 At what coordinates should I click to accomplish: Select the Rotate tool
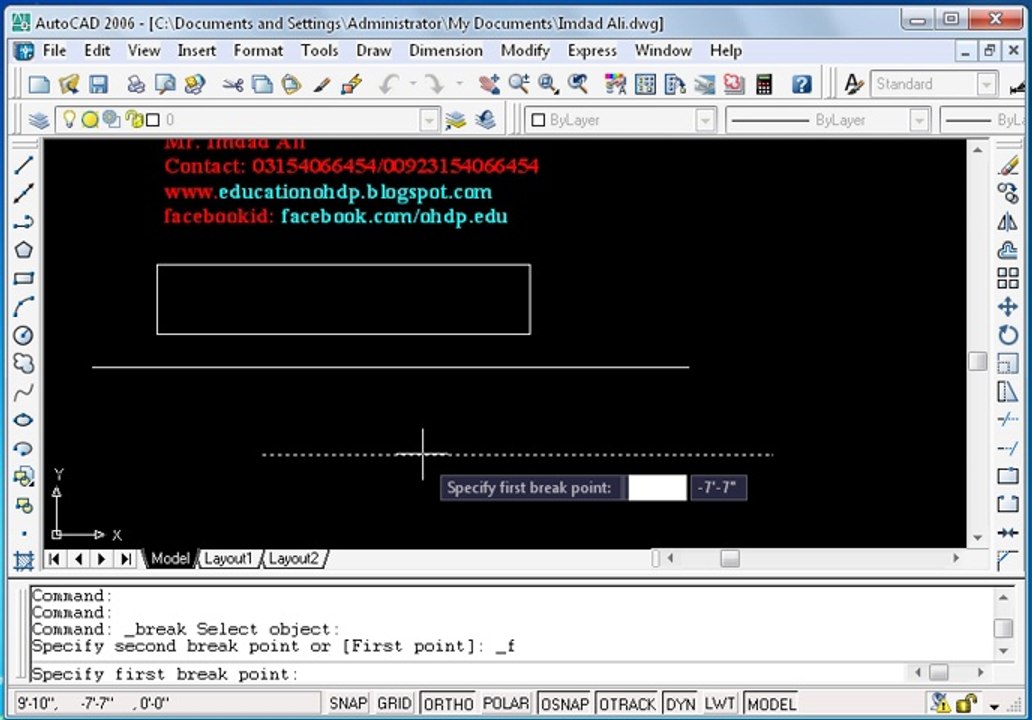point(1008,335)
